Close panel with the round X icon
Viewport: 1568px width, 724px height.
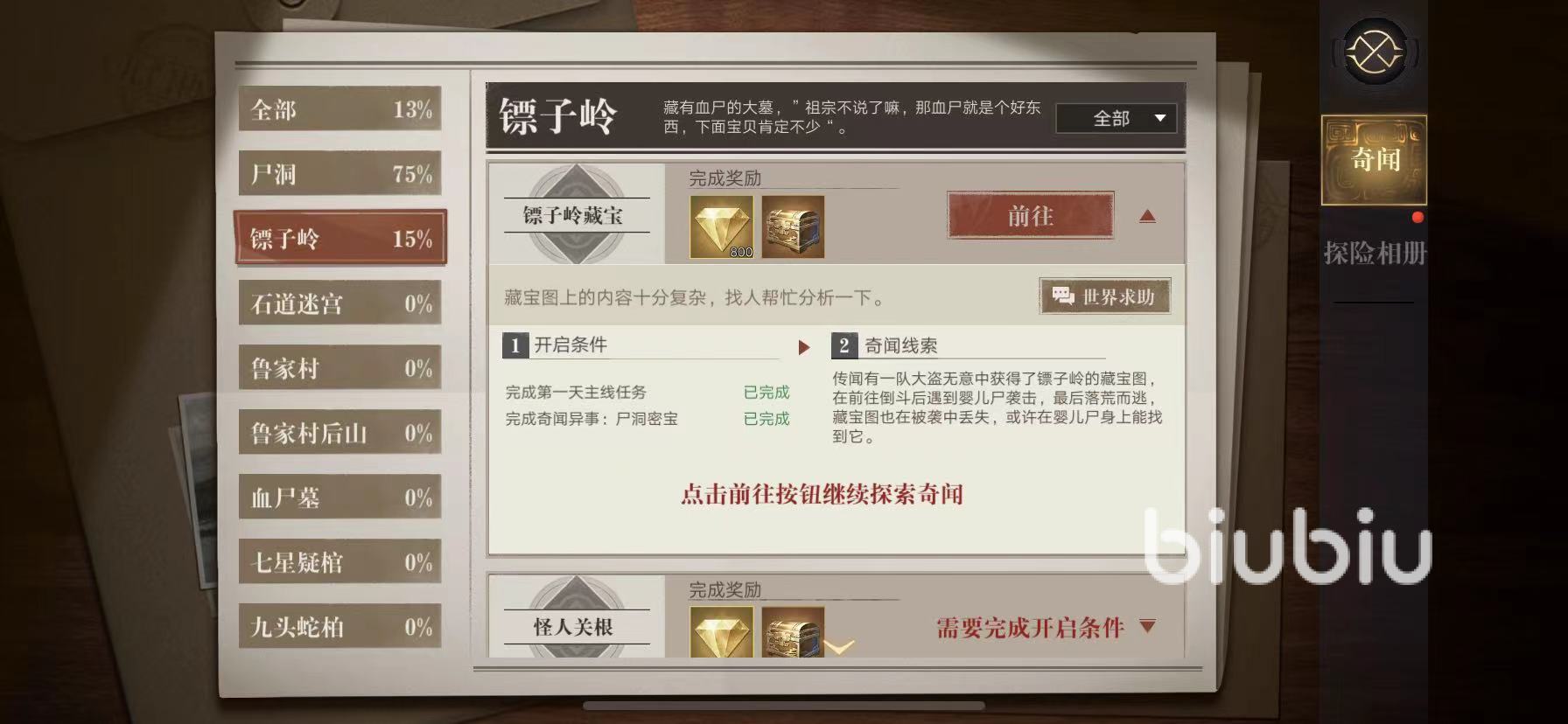(1374, 52)
